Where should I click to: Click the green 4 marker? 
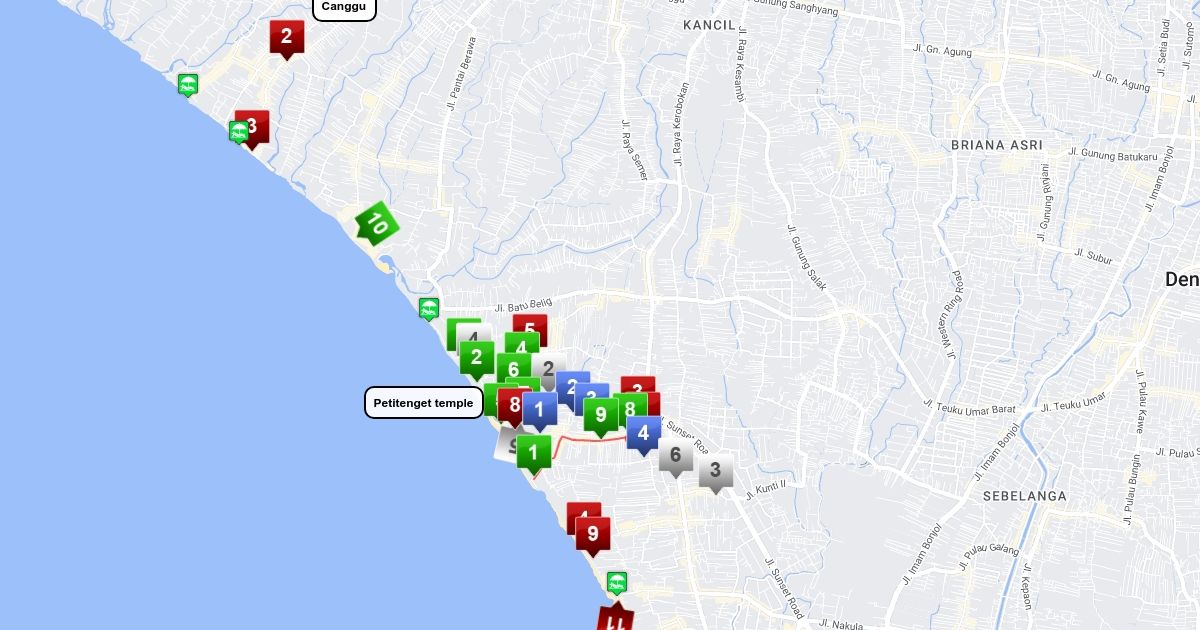(523, 345)
